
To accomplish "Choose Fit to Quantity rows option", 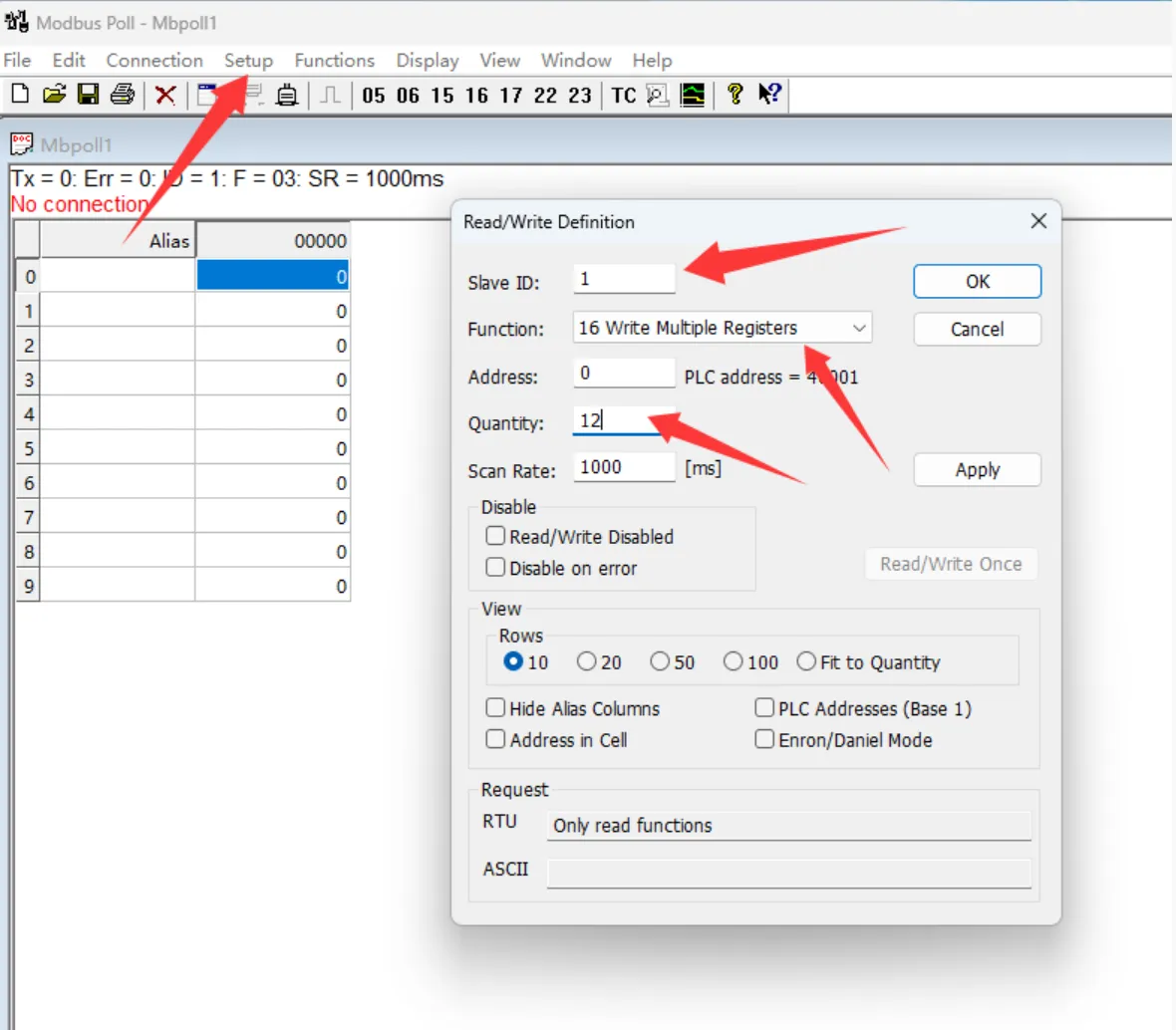I will coord(806,660).
